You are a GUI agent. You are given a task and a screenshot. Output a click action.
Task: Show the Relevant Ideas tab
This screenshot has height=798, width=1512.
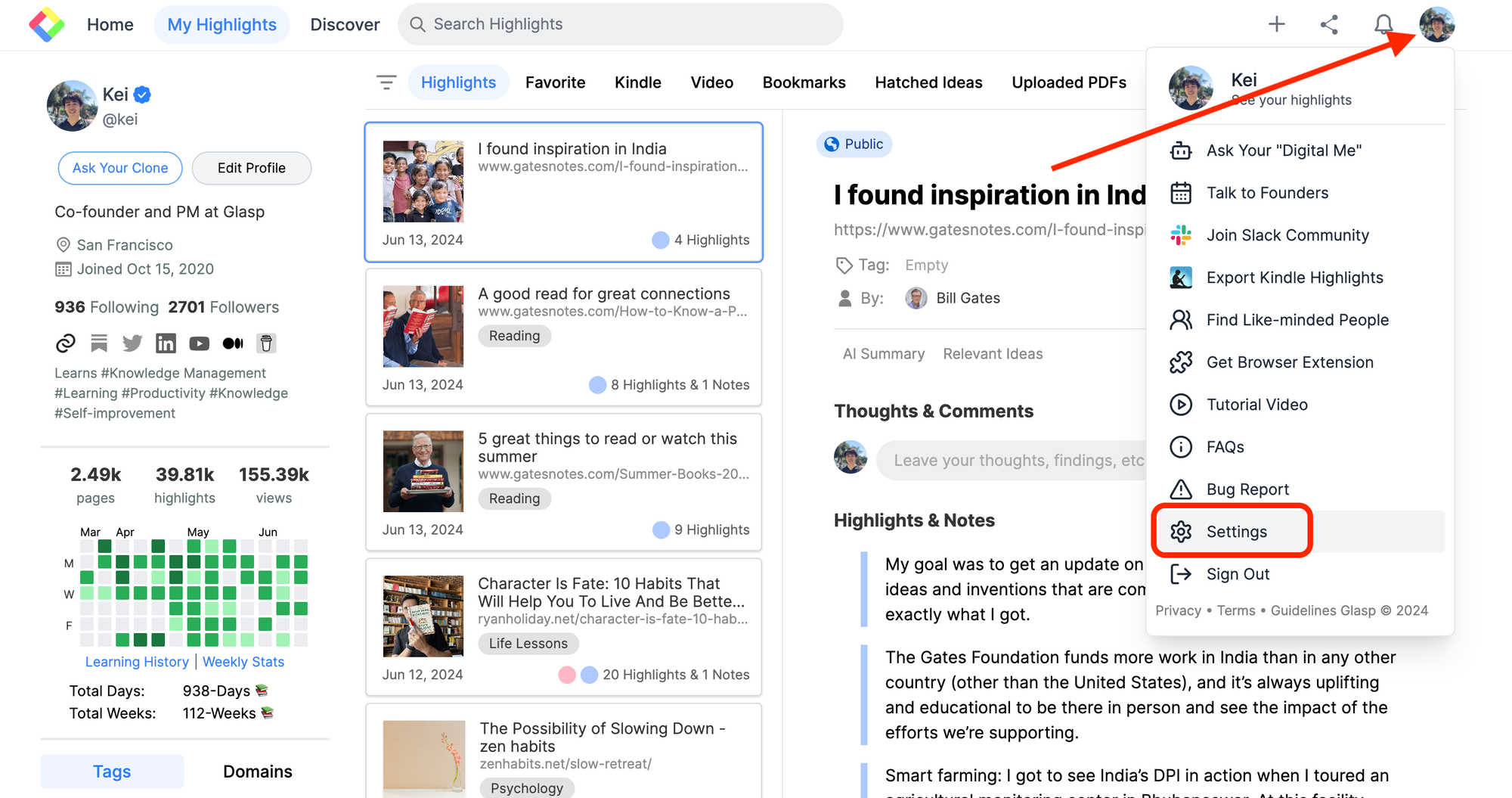coord(993,354)
